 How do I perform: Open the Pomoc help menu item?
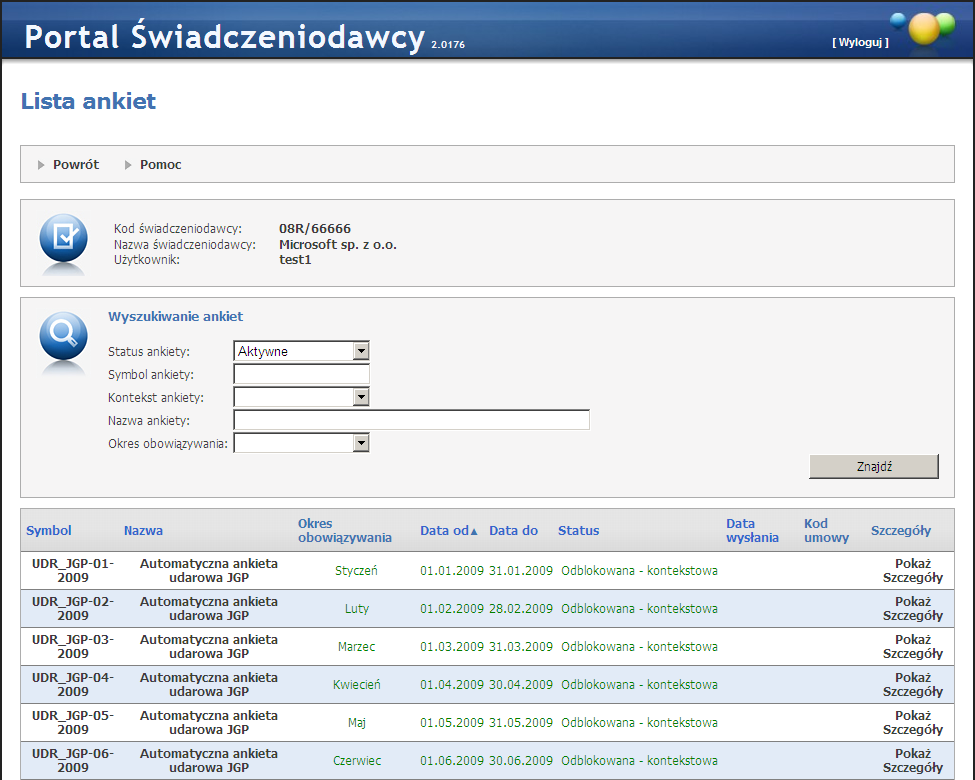160,165
